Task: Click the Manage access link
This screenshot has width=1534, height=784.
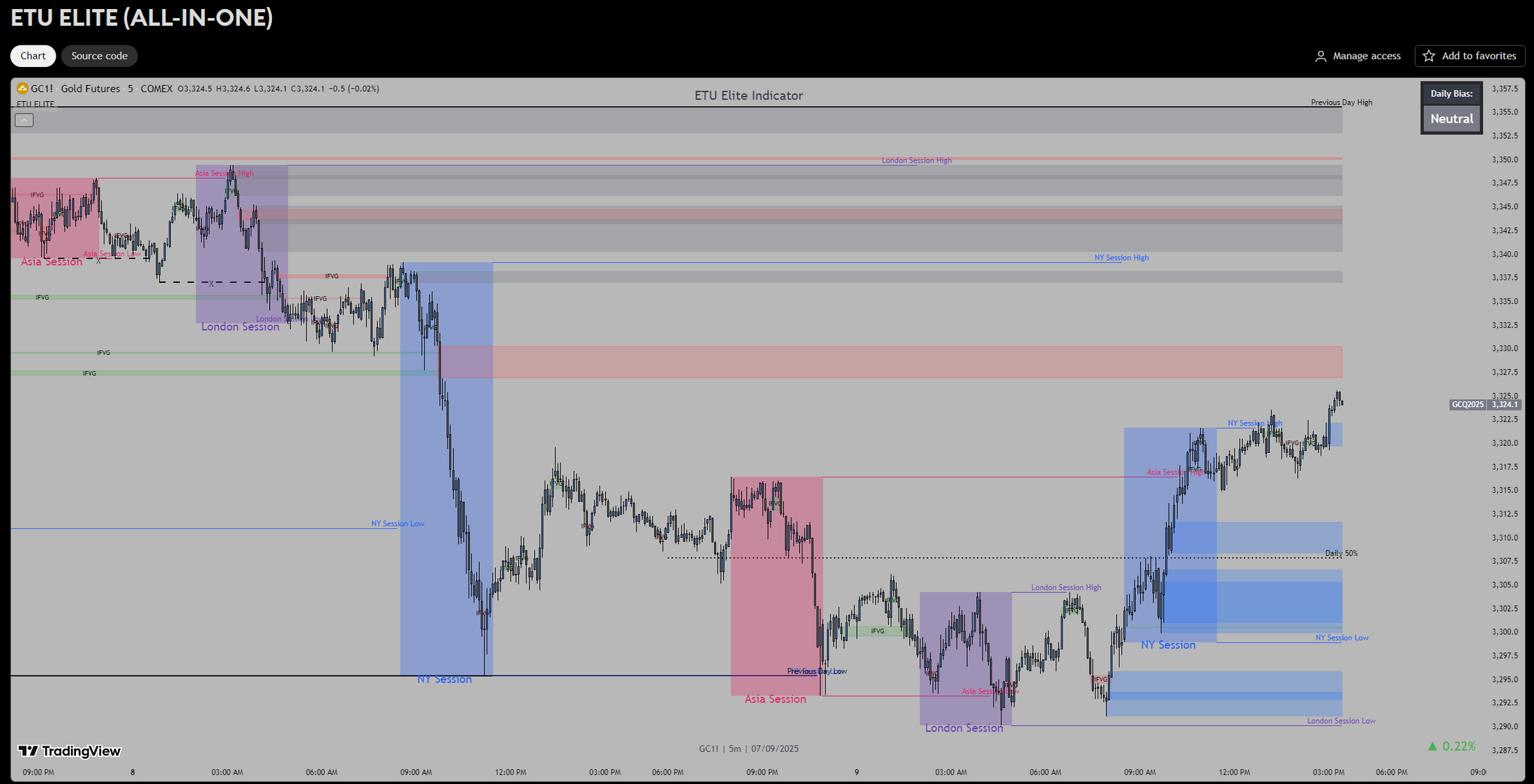Action: click(x=1366, y=56)
